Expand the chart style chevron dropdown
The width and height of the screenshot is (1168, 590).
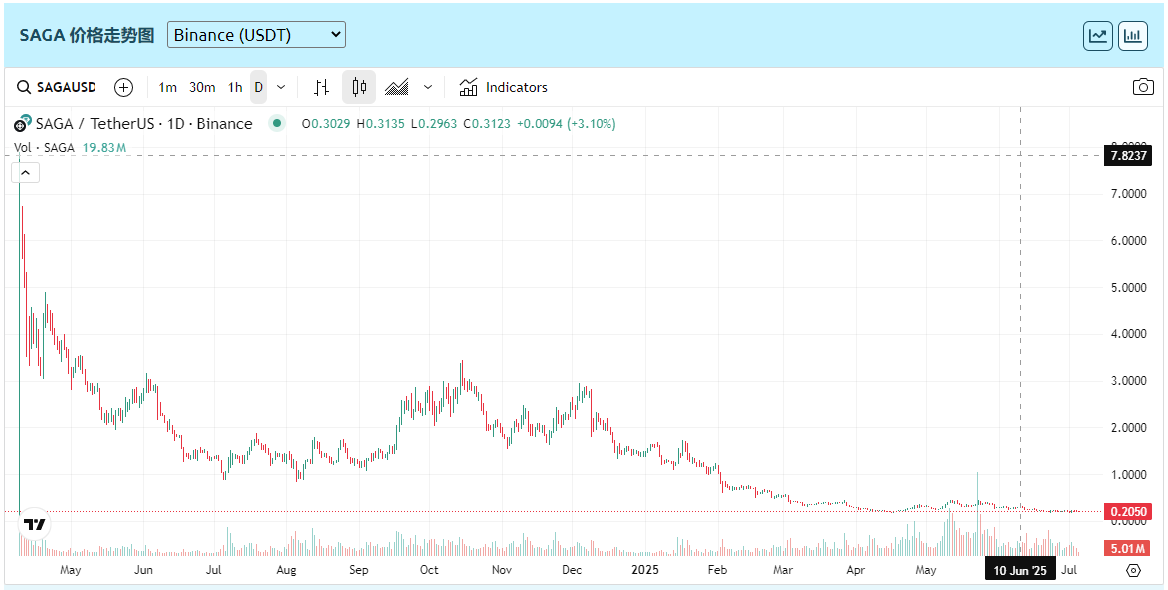428,87
